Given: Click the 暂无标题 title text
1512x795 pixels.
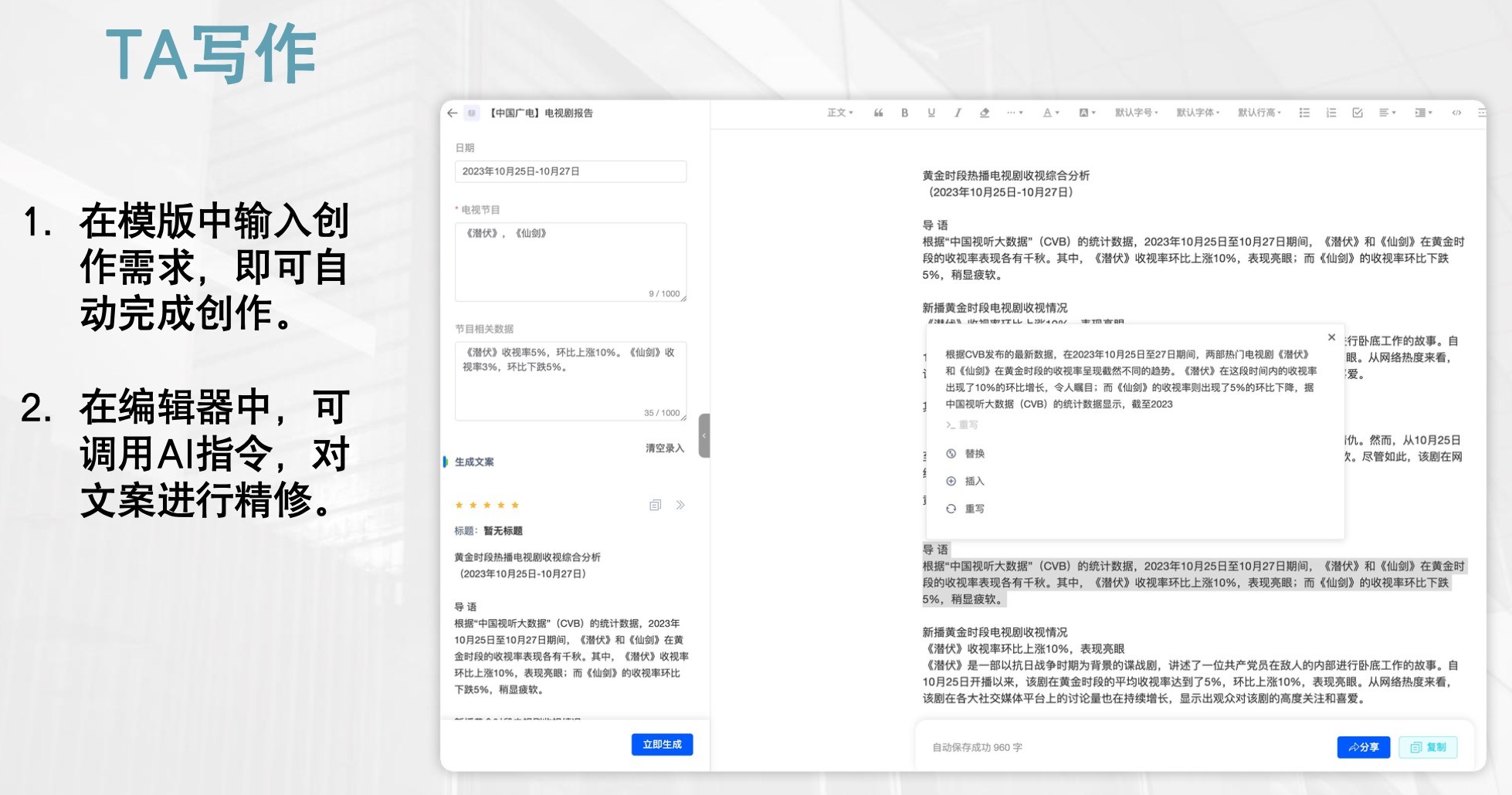Looking at the screenshot, I should click(x=503, y=530).
